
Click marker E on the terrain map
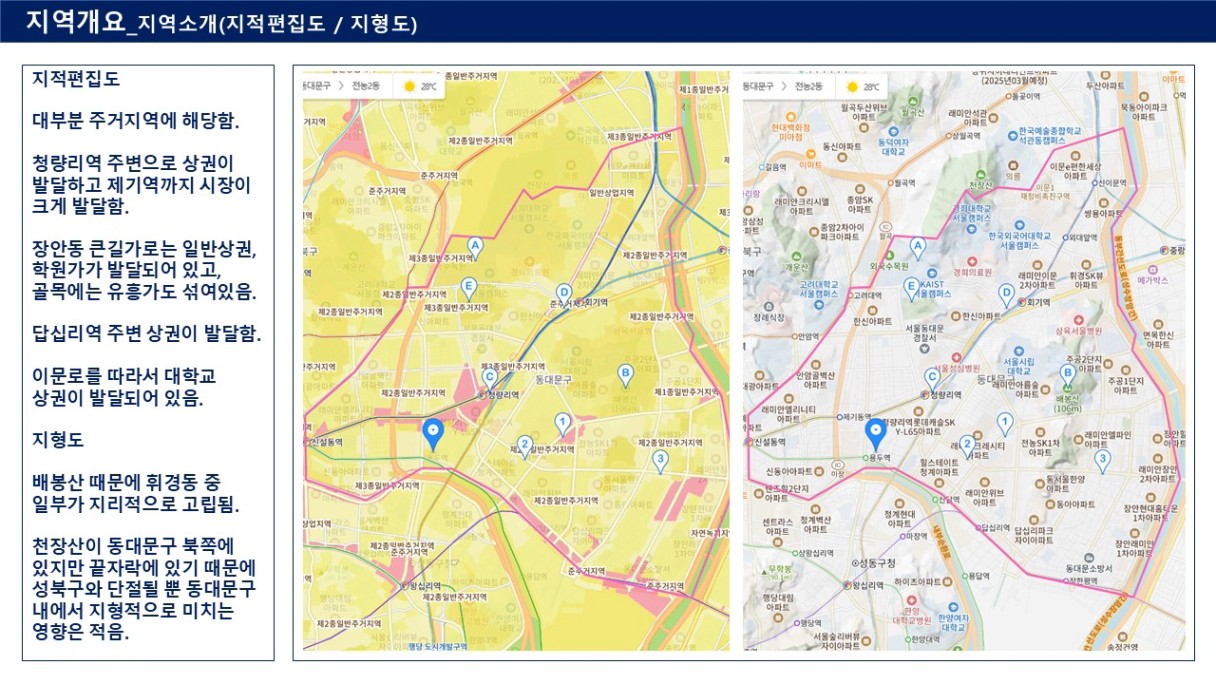click(911, 288)
